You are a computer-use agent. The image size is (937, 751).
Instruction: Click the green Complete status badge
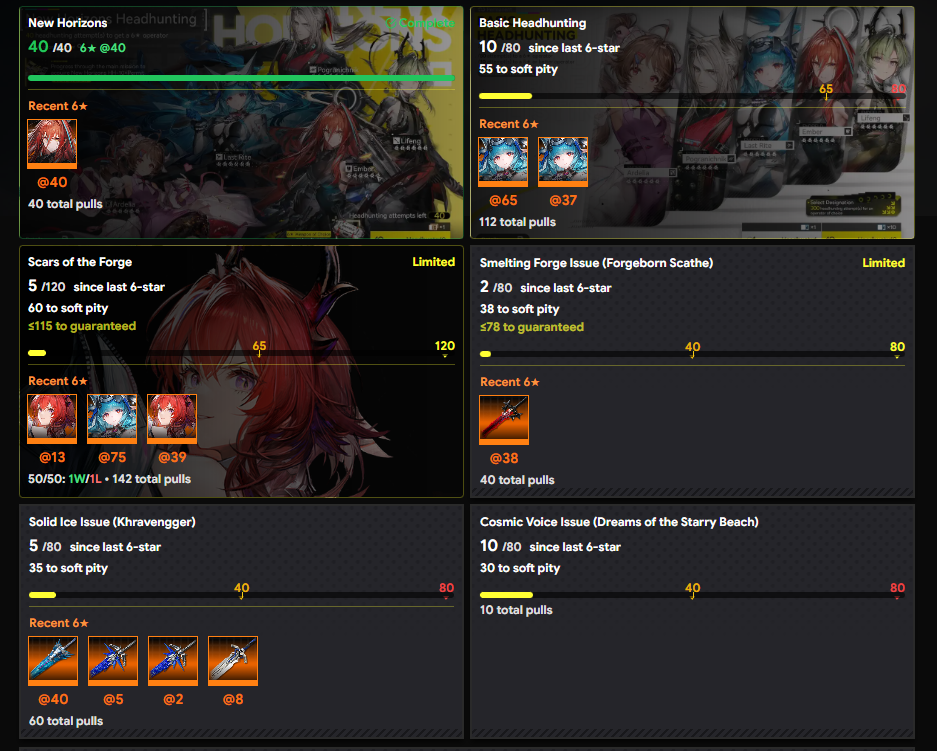pos(420,23)
